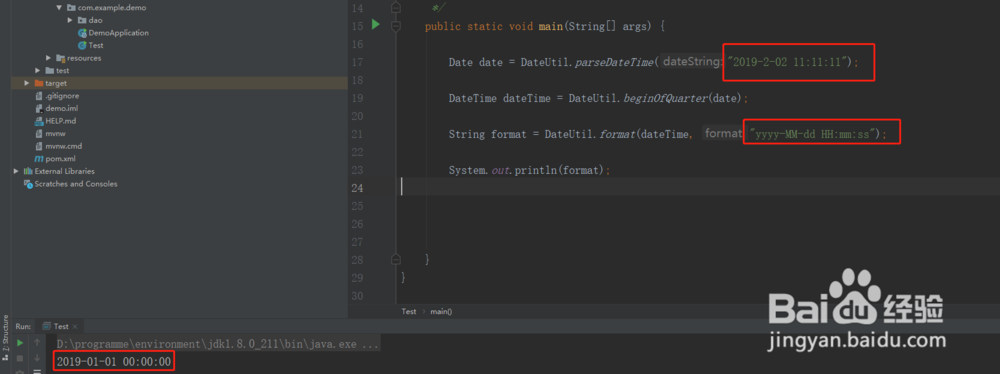1000x374 pixels.
Task: Click the dao package folder icon
Action: pyautogui.click(x=82, y=20)
